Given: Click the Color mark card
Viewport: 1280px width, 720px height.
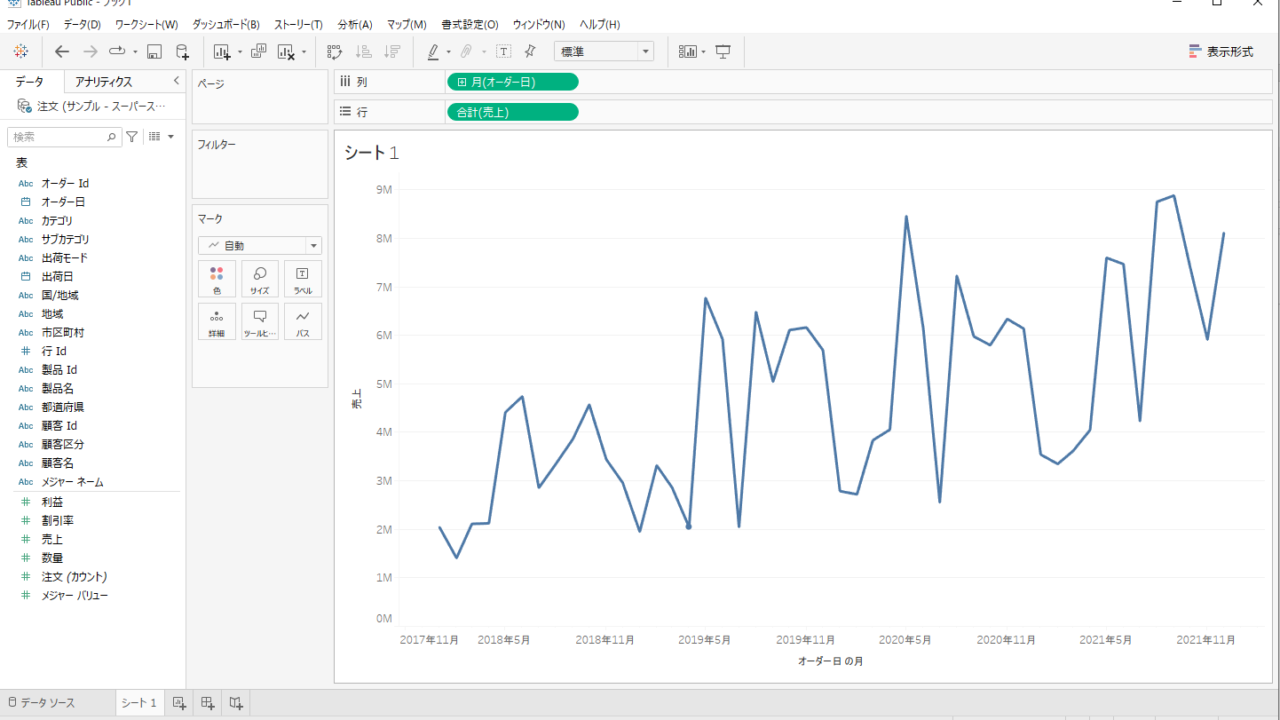Looking at the screenshot, I should coord(217,279).
